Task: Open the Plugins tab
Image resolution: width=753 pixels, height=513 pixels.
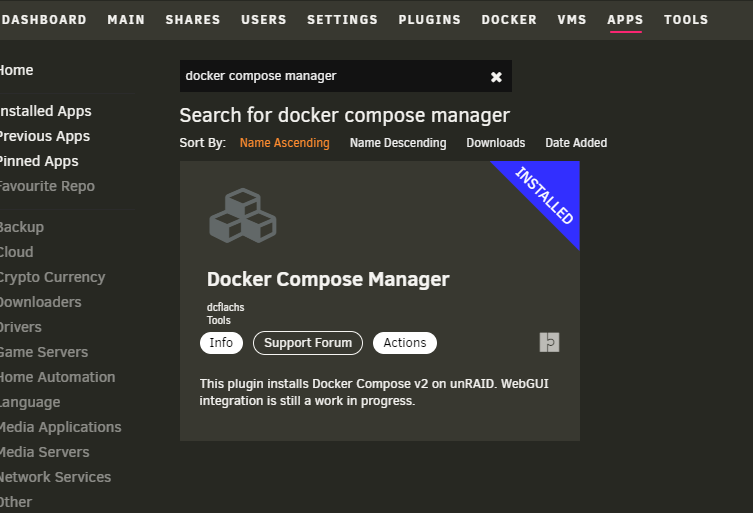Action: (x=429, y=20)
